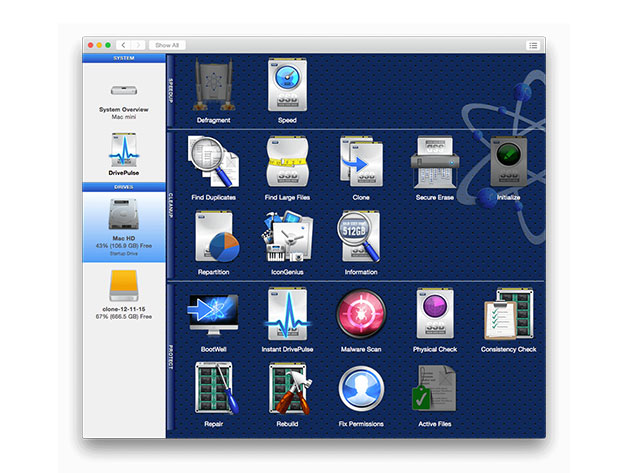Select the Mac HD startup drive
This screenshot has width=630, height=473.
pyautogui.click(x=124, y=227)
